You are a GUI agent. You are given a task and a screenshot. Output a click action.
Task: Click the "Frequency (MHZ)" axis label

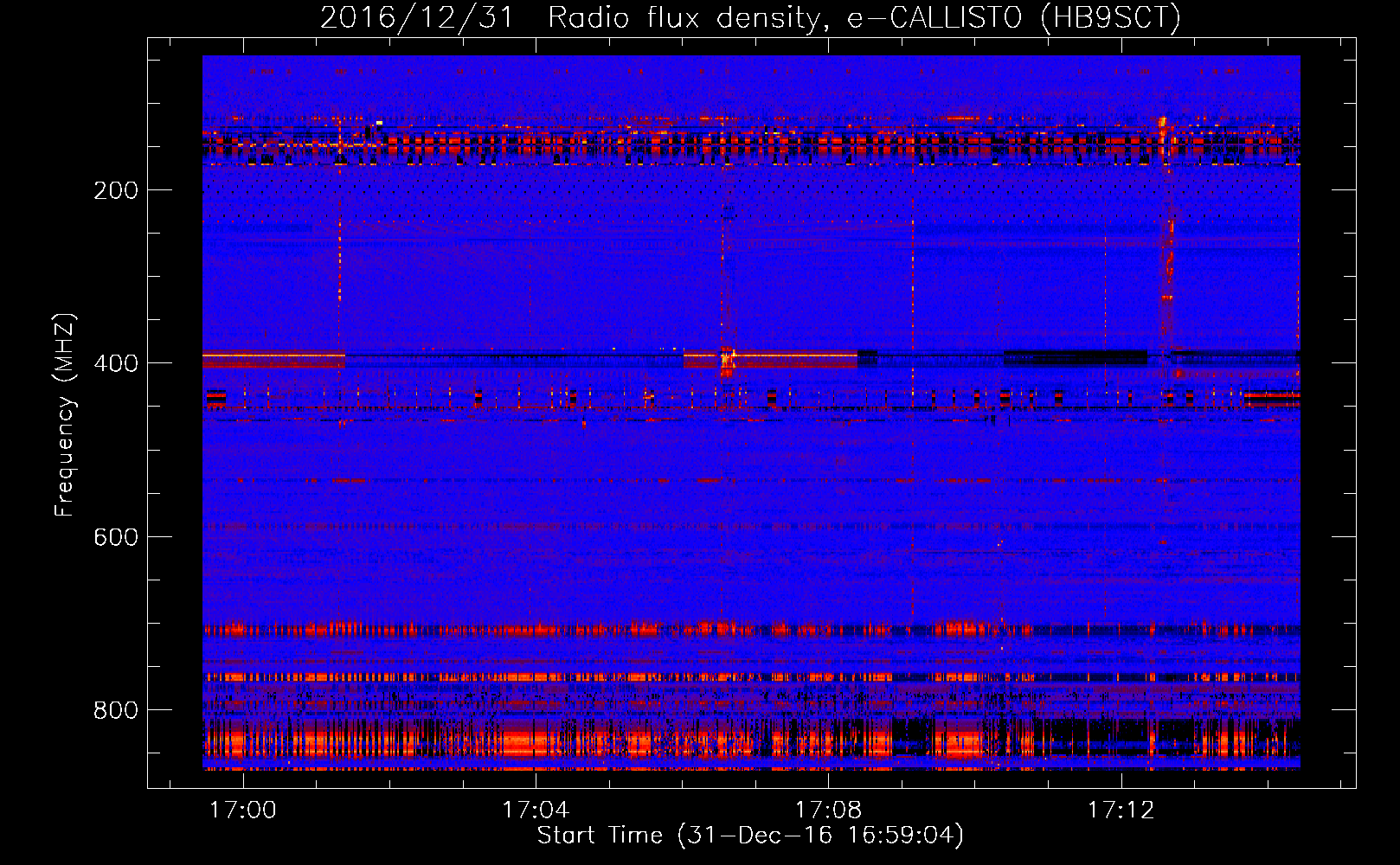pos(65,415)
